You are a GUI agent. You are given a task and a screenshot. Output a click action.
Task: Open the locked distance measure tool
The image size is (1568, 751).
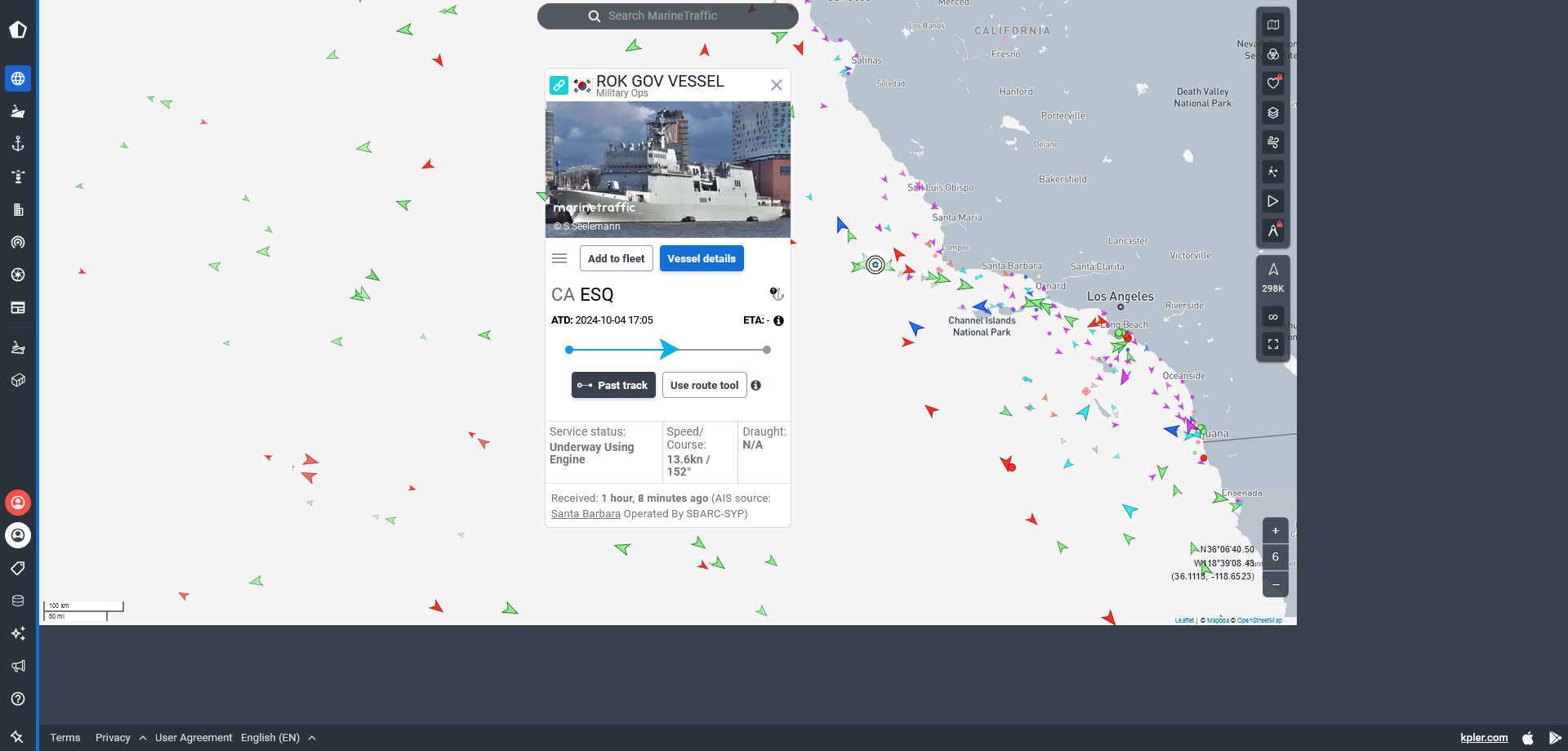(x=1272, y=230)
